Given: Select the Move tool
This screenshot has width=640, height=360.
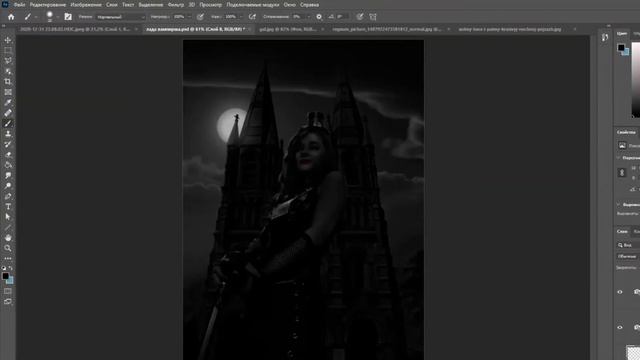Looking at the screenshot, I should (x=8, y=40).
